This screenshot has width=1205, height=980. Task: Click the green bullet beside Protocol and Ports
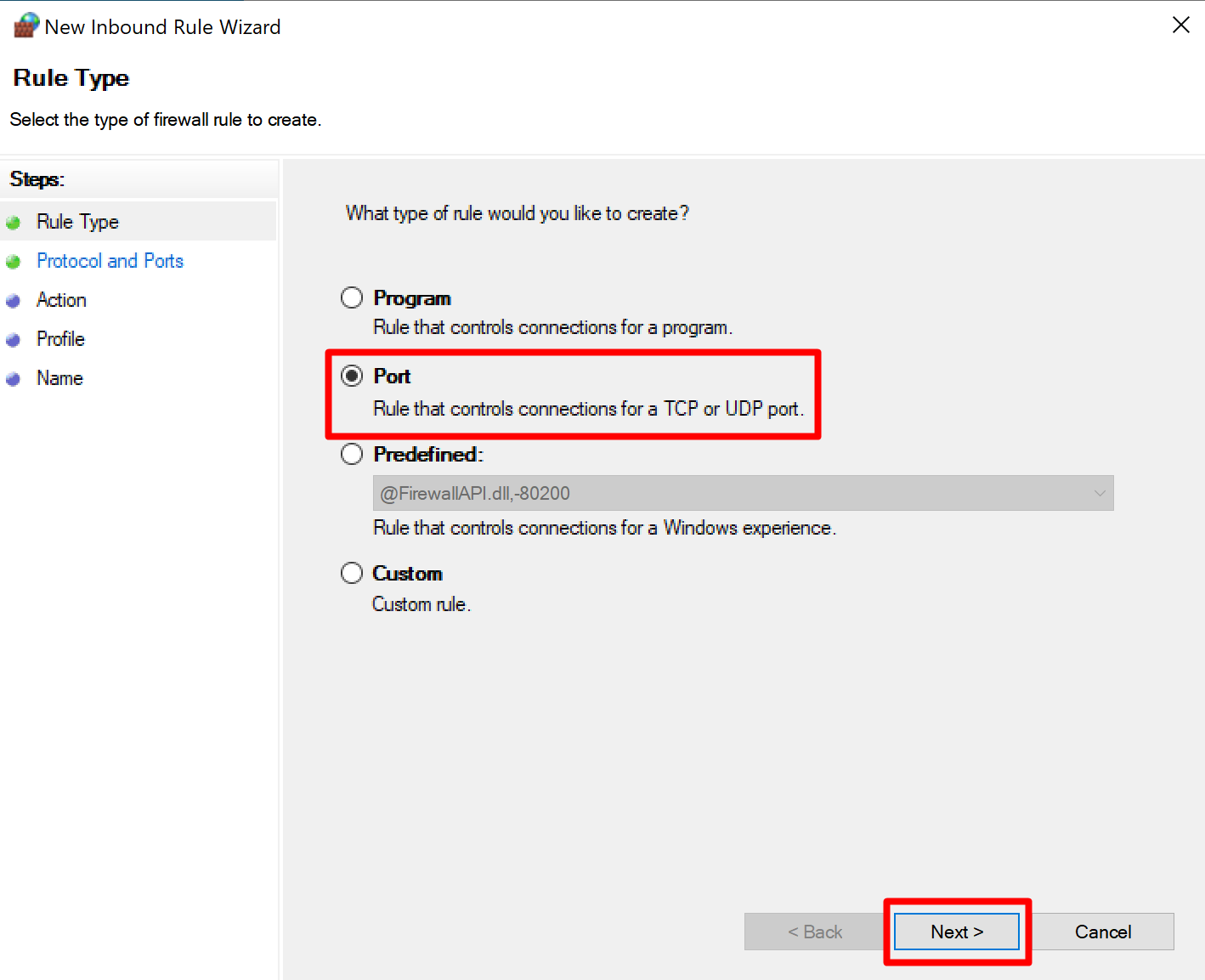click(14, 262)
